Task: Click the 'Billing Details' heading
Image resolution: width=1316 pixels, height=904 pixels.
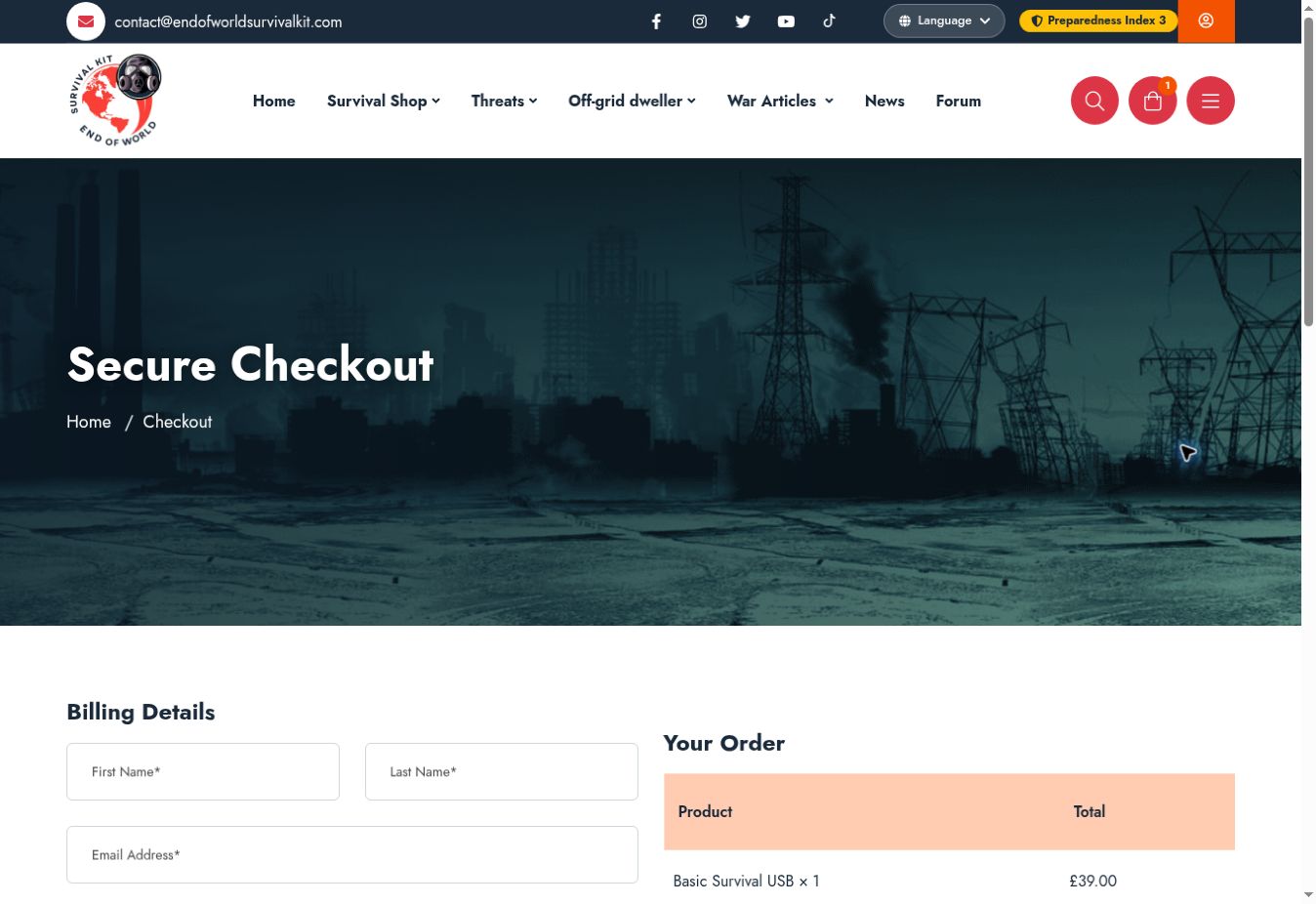Action: [141, 712]
